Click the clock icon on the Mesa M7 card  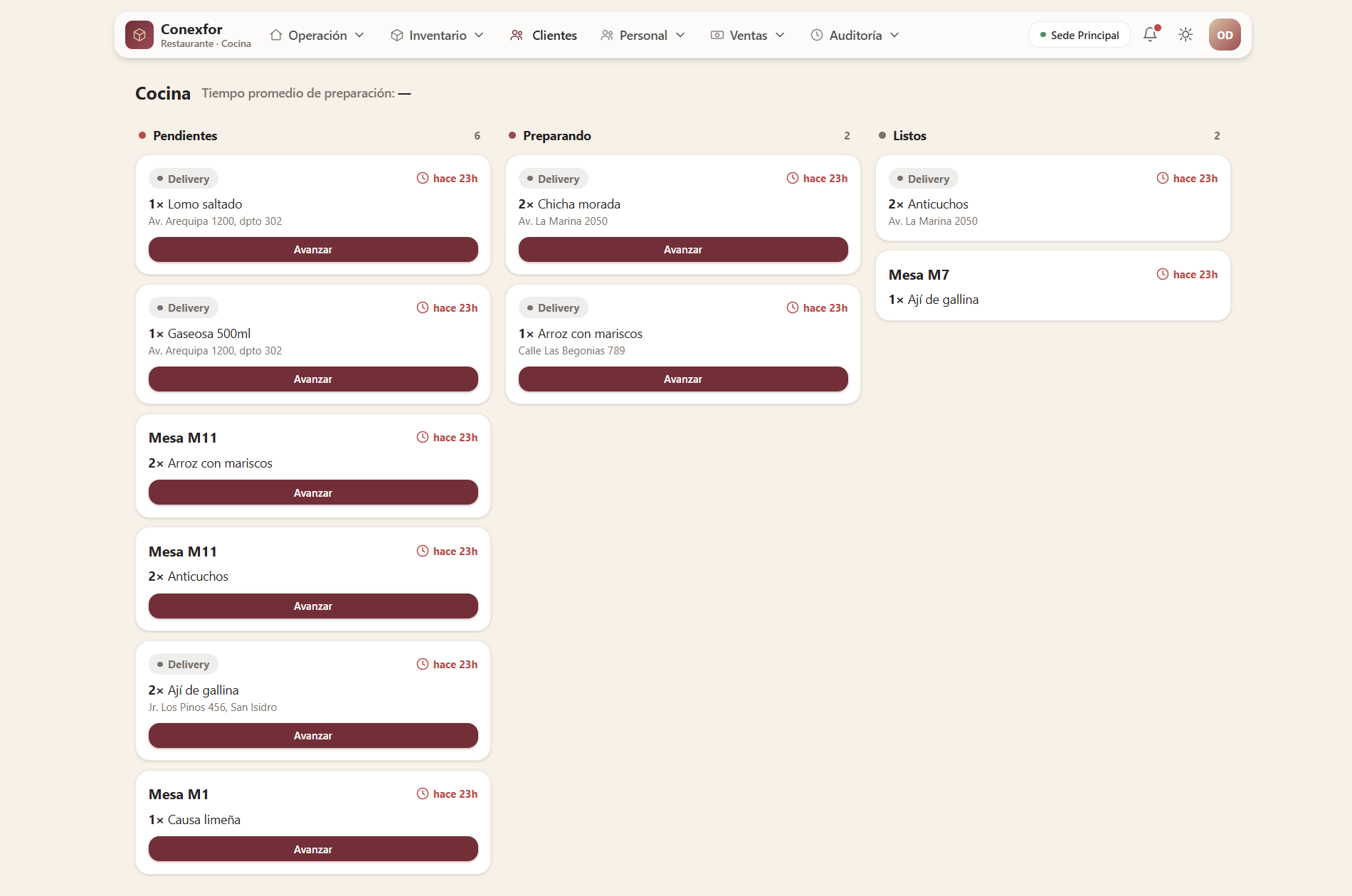(x=1163, y=274)
